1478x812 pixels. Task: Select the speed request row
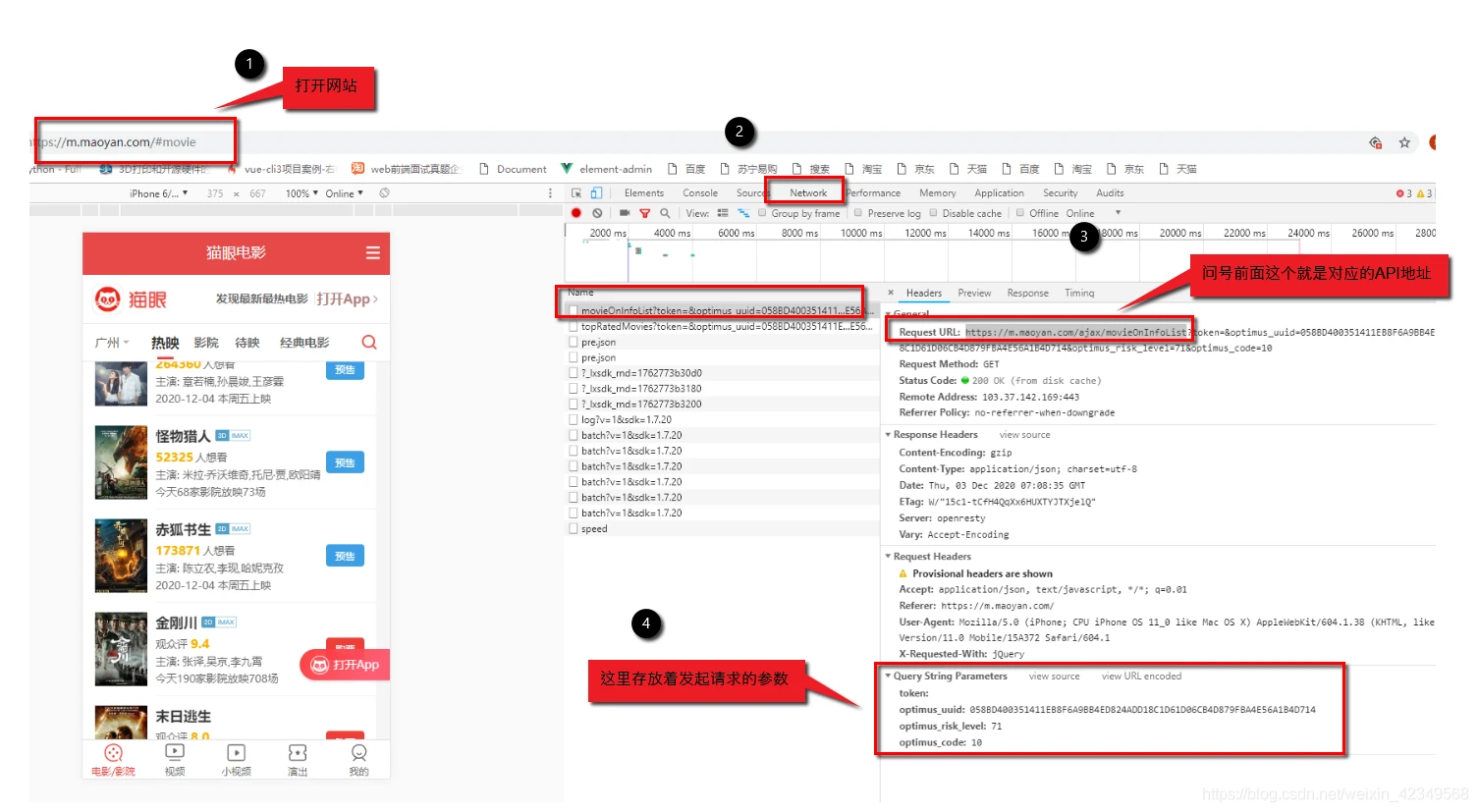pyautogui.click(x=722, y=529)
